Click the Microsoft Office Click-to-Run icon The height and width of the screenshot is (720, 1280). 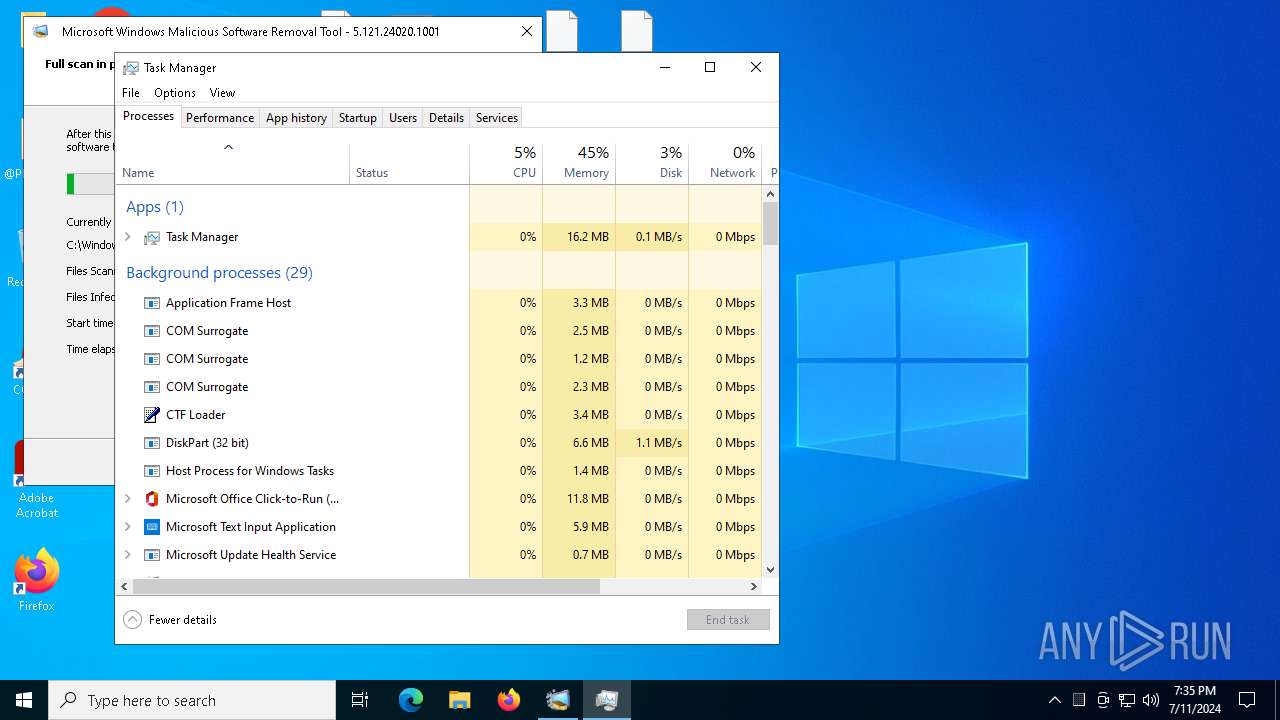(x=152, y=499)
